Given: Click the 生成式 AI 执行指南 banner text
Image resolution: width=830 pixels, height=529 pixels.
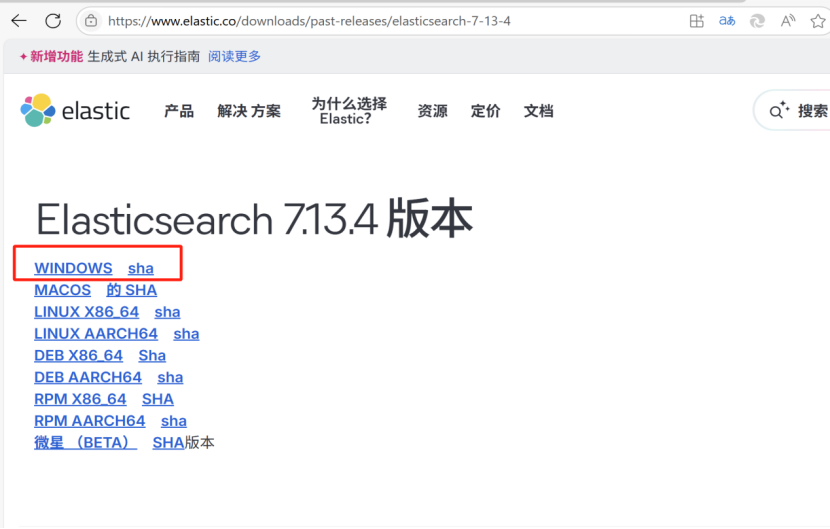Looking at the screenshot, I should 143,56.
